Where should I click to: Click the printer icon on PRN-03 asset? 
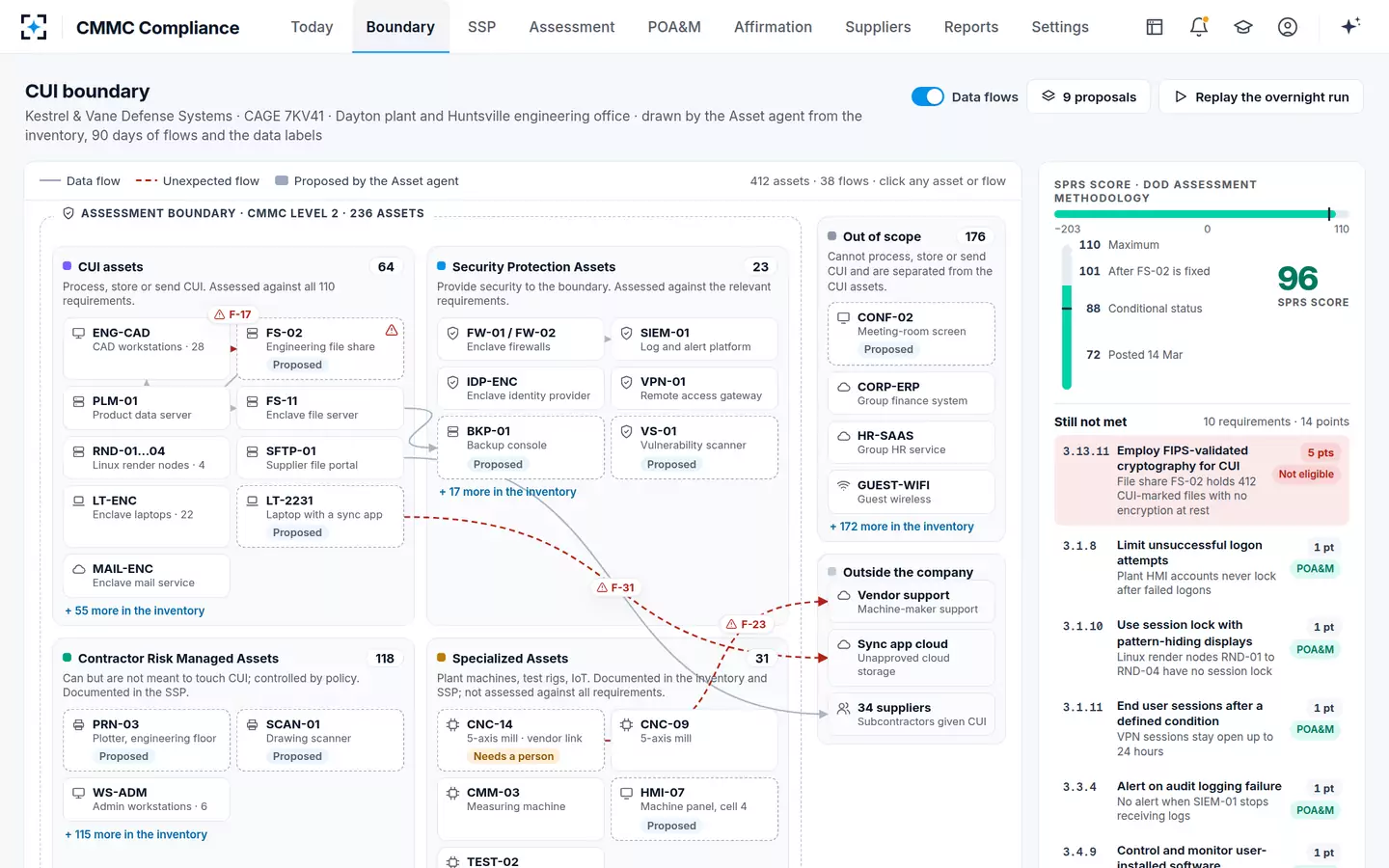tap(78, 724)
